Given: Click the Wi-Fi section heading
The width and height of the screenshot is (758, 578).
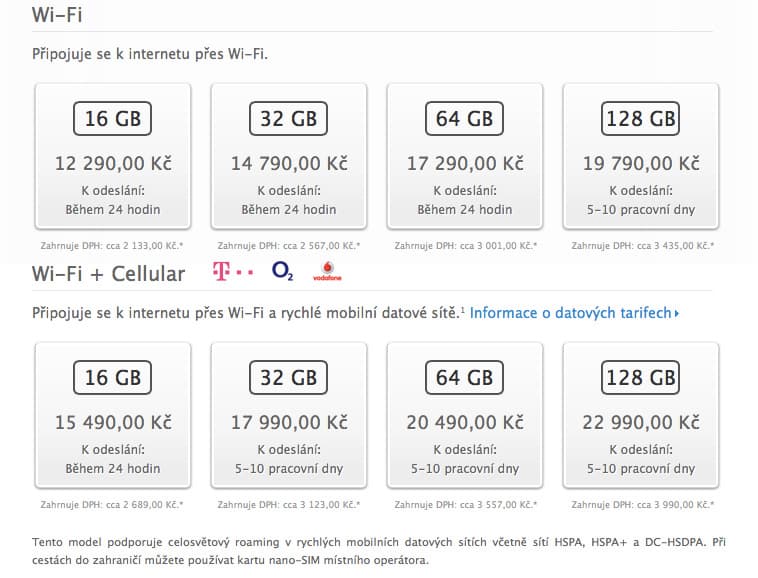Looking at the screenshot, I should [x=57, y=14].
